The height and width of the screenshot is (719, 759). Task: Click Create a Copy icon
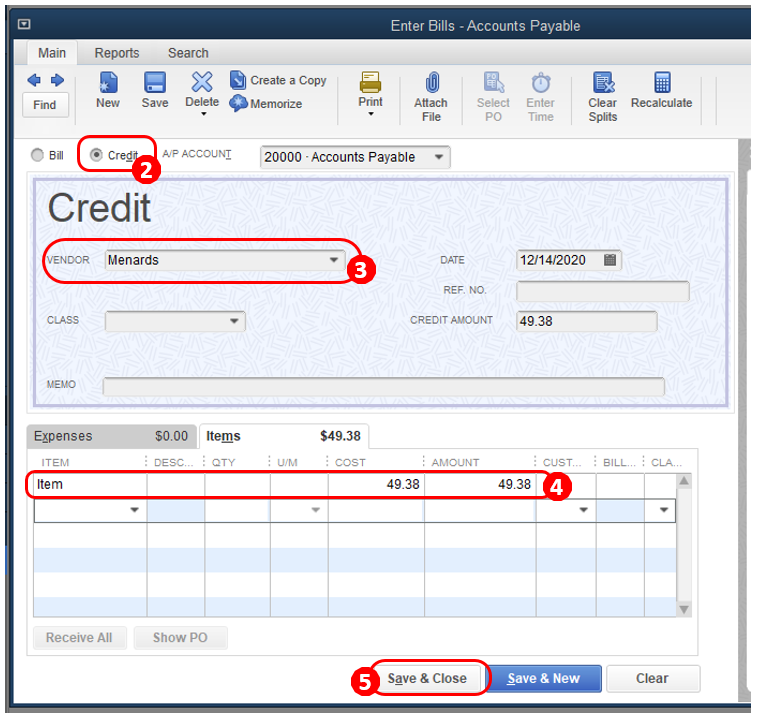(x=238, y=80)
